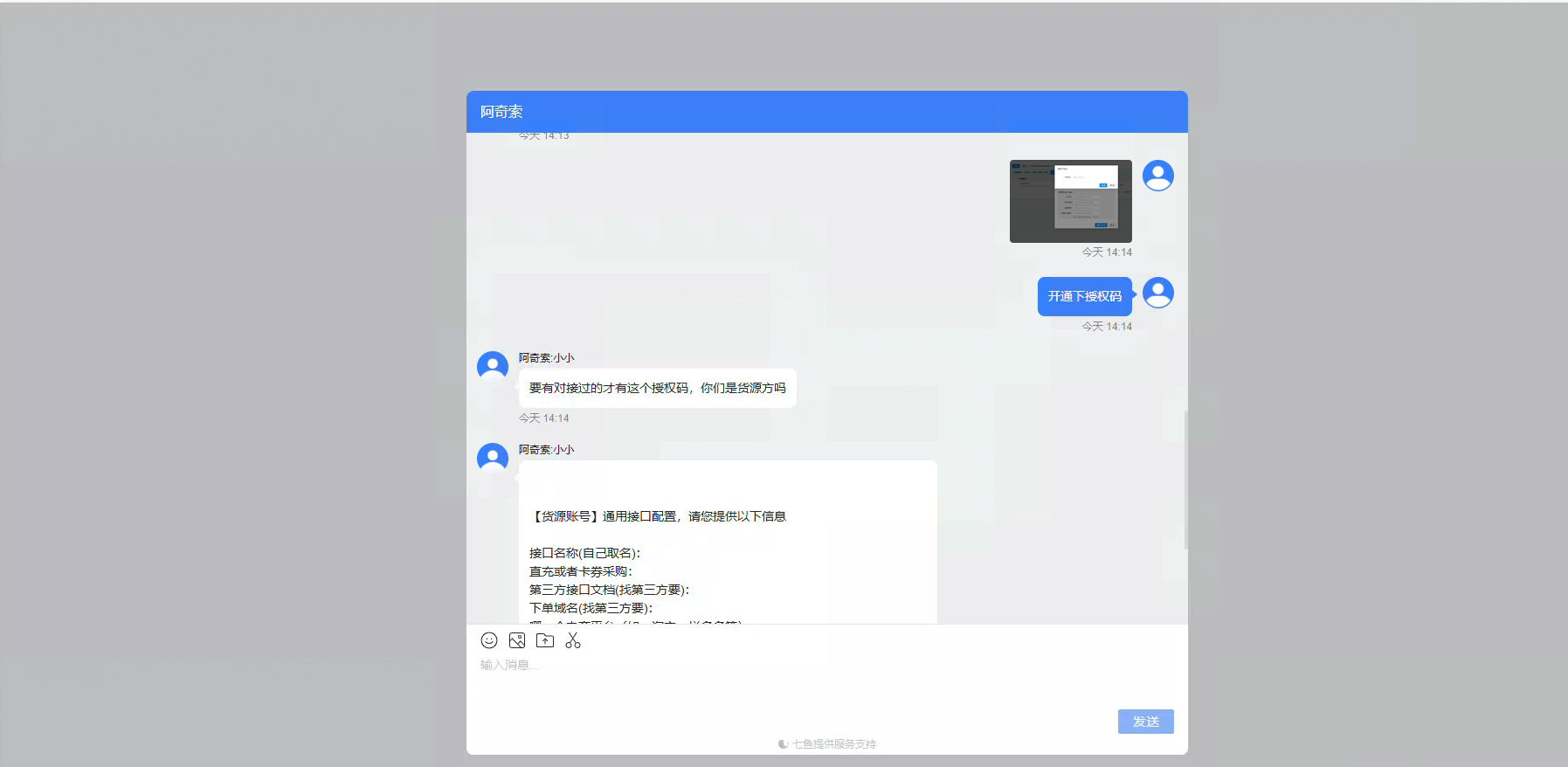The image size is (1568, 767).
Task: Click the 阿奇索 chat window title
Action: coord(501,112)
